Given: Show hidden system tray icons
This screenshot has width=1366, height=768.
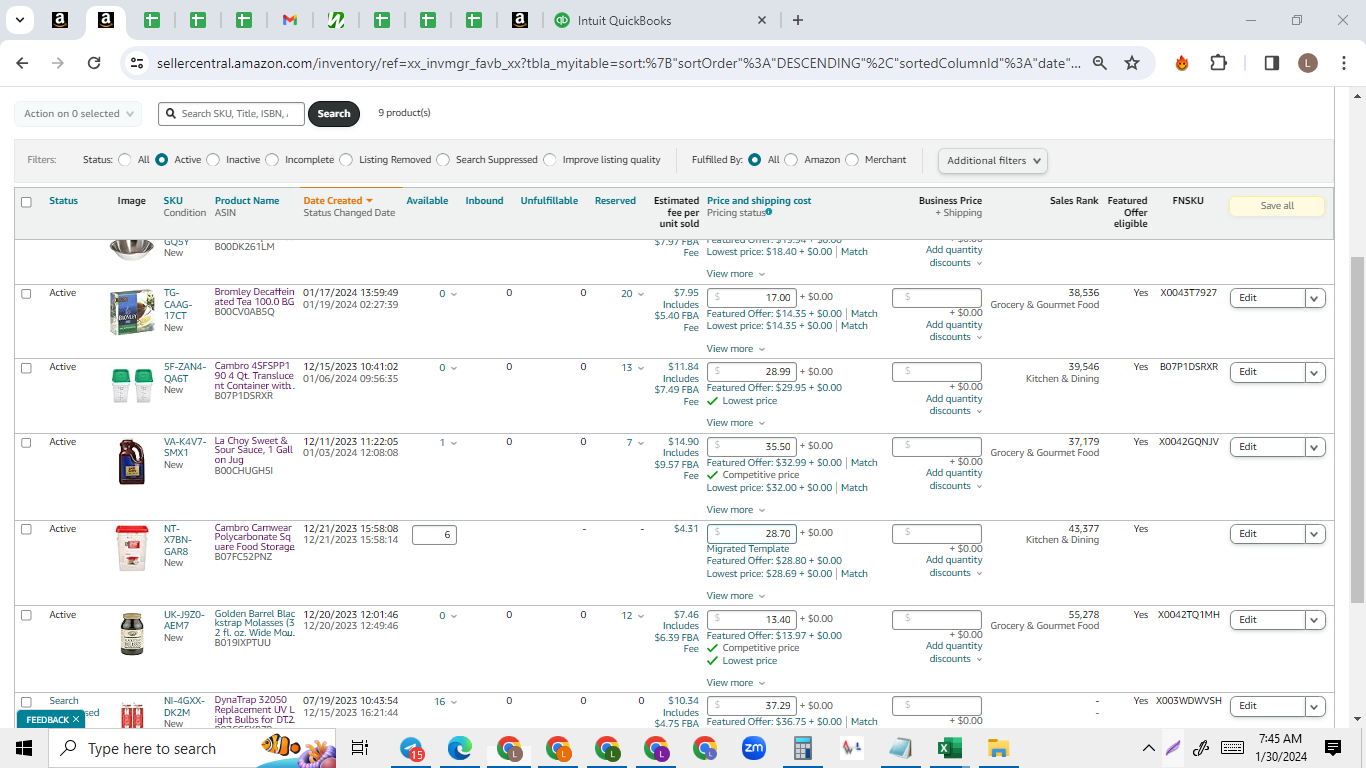Looking at the screenshot, I should pyautogui.click(x=1148, y=748).
